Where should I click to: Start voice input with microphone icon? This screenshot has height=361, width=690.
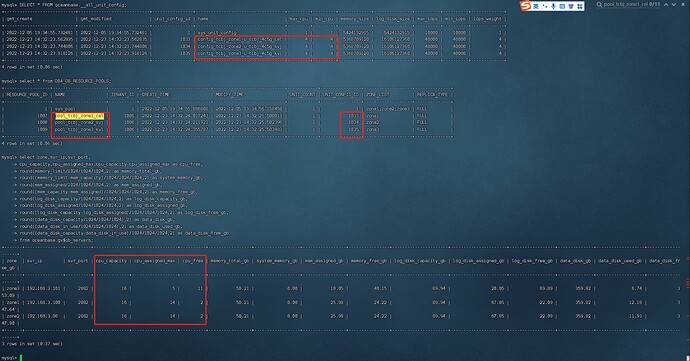click(x=554, y=6)
